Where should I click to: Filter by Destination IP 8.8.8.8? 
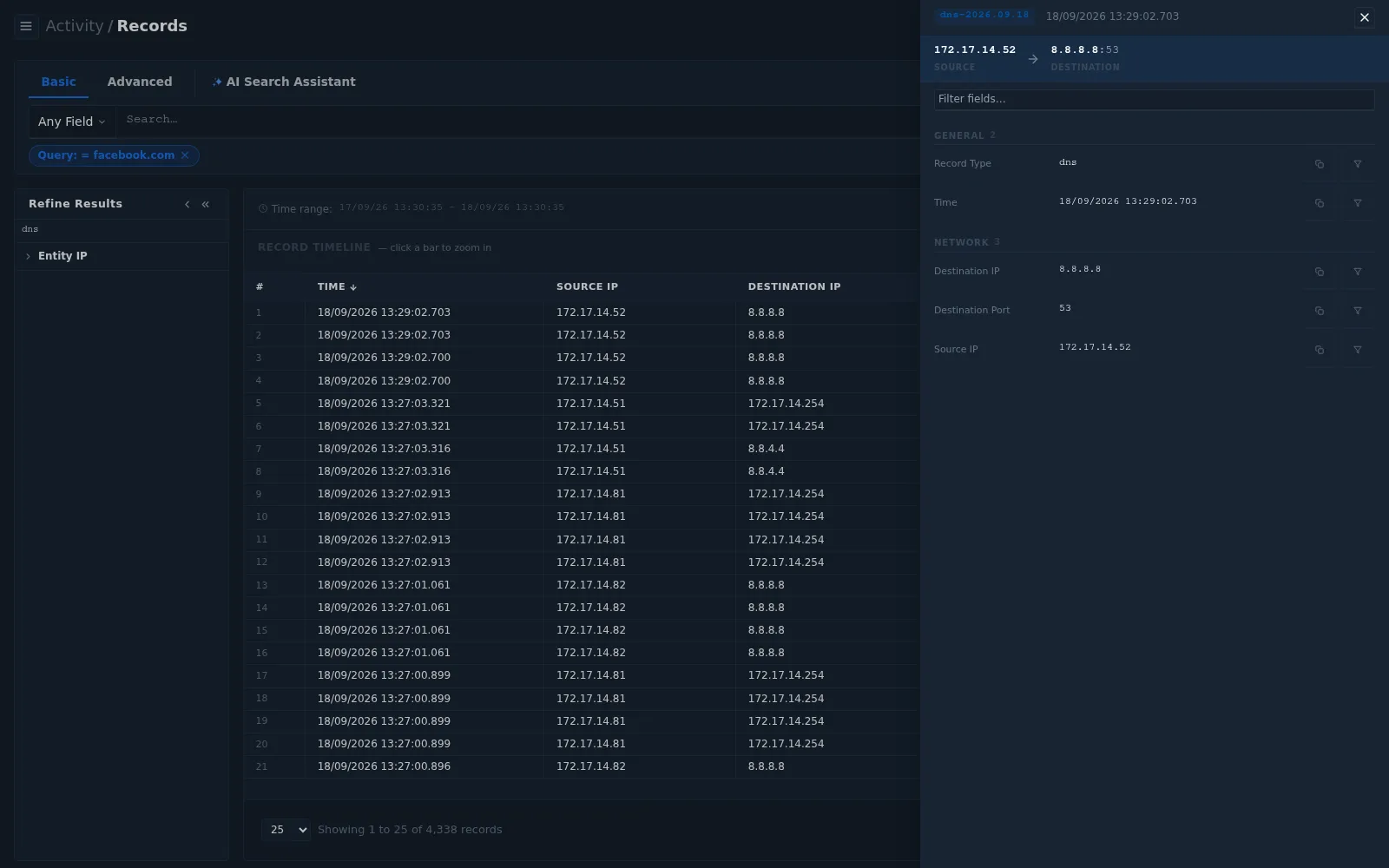tap(1358, 272)
